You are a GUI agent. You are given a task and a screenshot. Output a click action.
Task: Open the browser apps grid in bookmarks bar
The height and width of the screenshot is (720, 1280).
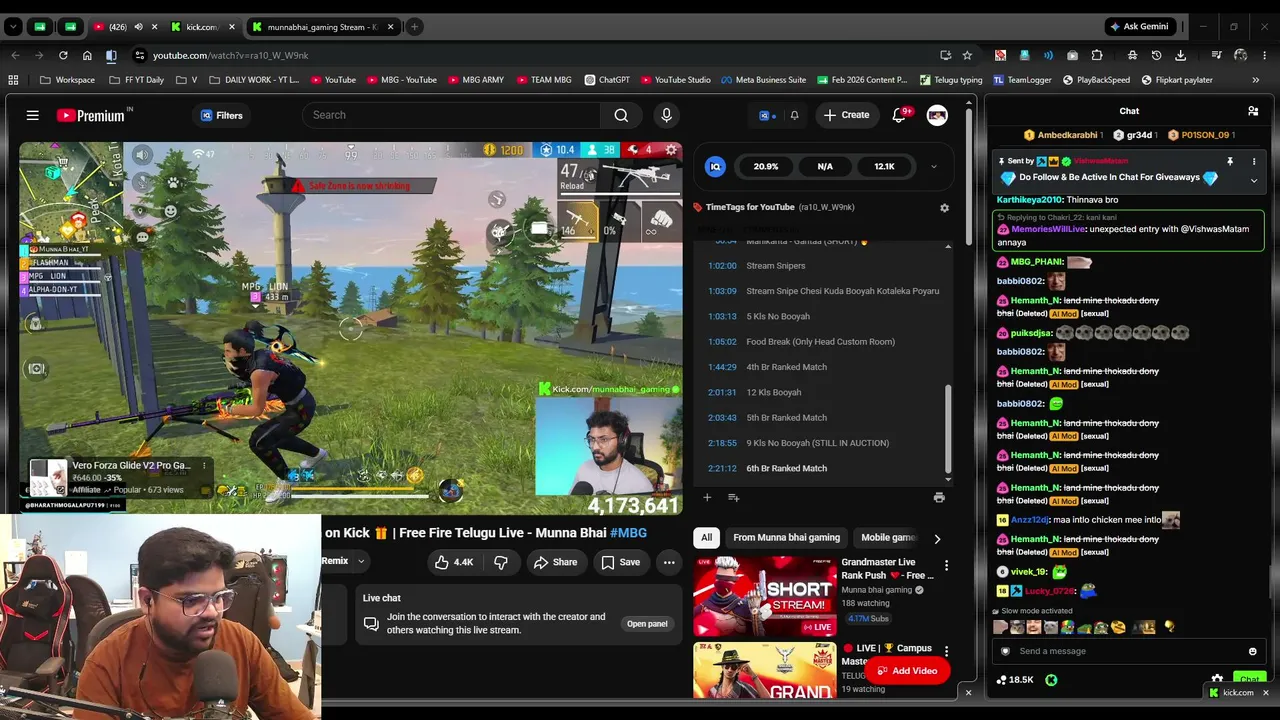[13, 80]
